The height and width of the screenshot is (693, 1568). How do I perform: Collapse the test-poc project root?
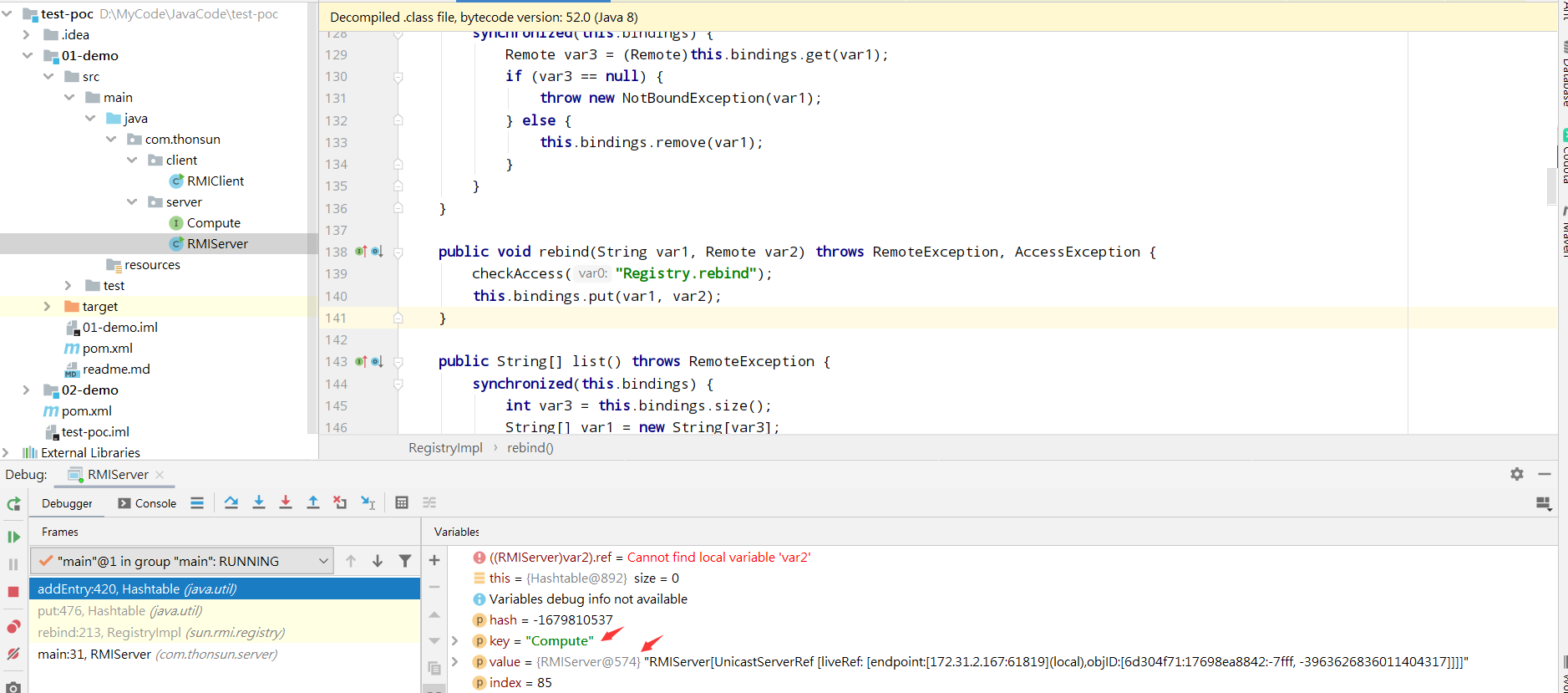pos(7,13)
